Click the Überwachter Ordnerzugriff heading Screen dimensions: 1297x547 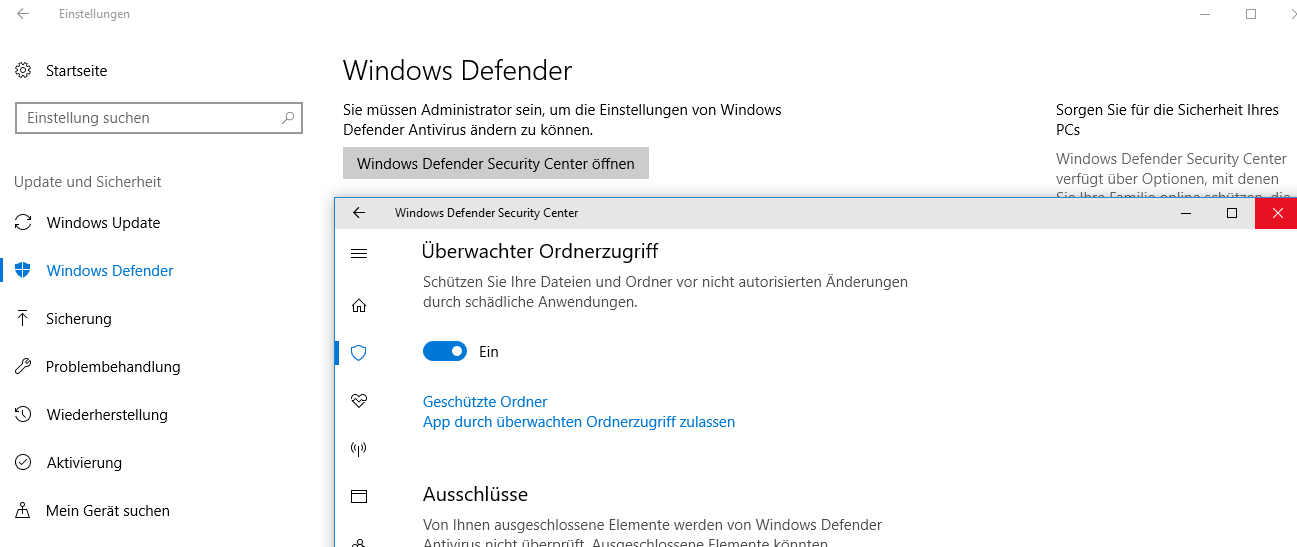click(x=540, y=251)
